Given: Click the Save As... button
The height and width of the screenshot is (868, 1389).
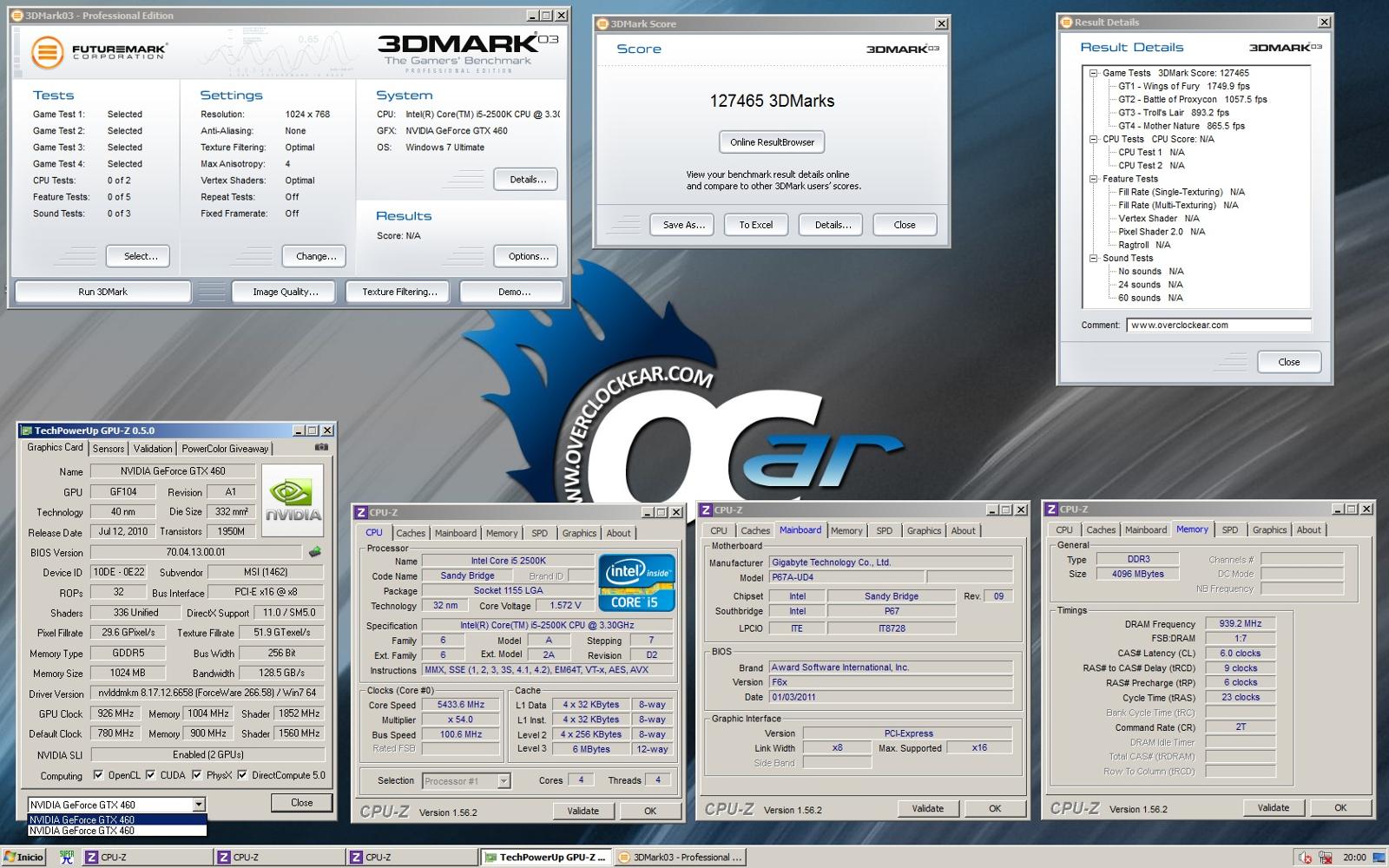Looking at the screenshot, I should 682,225.
